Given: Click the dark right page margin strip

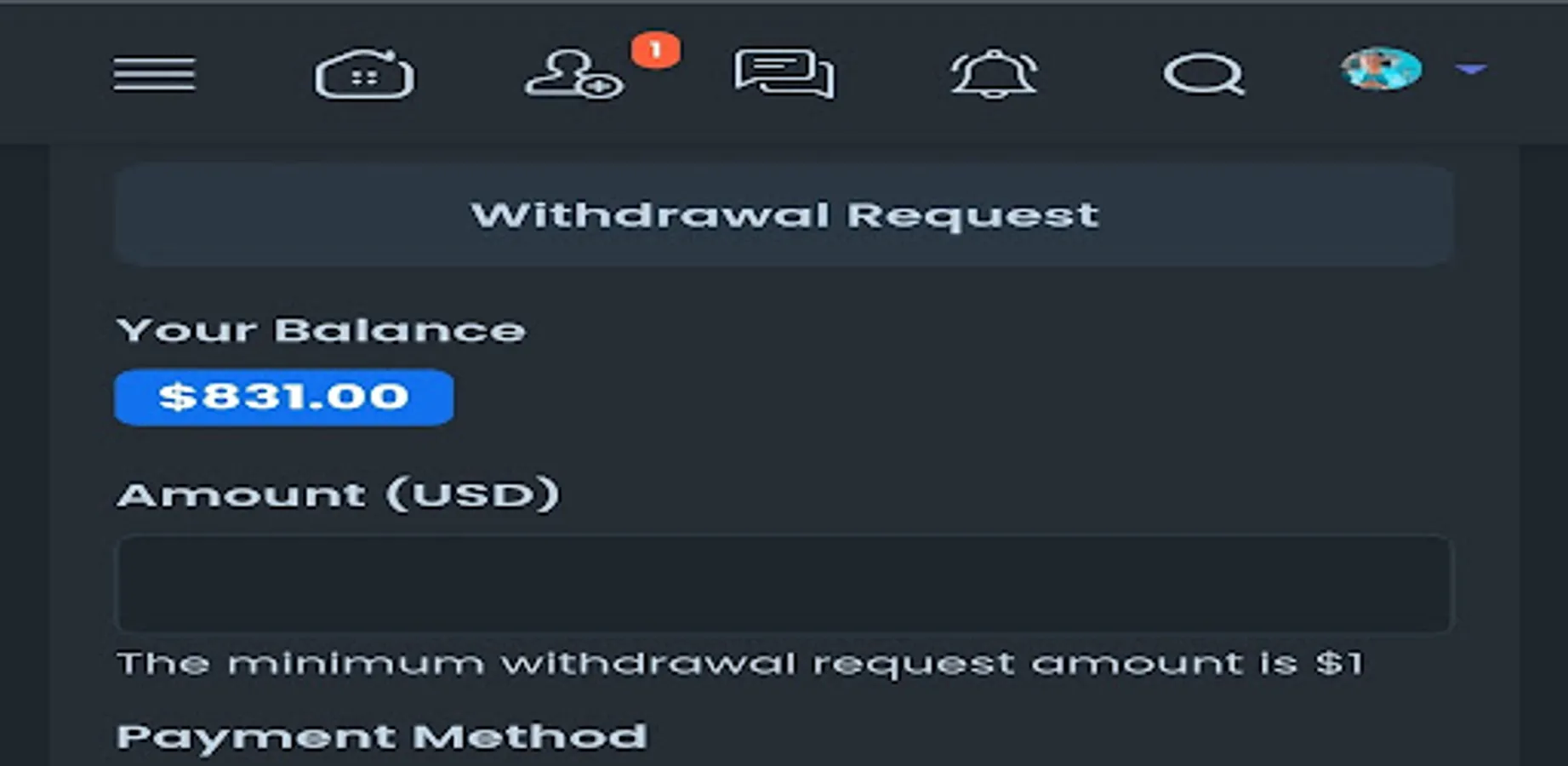Looking at the screenshot, I should [1543, 455].
